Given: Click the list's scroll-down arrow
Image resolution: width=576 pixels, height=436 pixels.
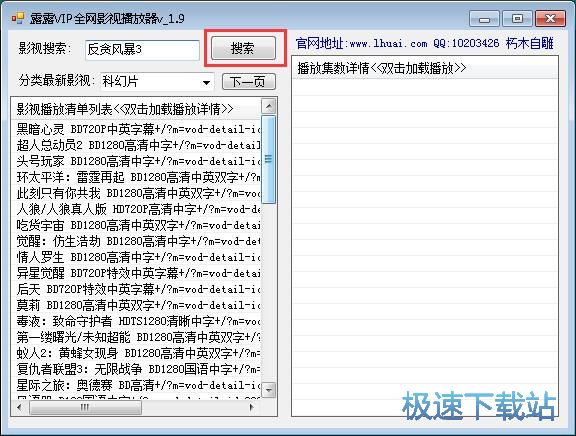Looking at the screenshot, I should click(269, 390).
